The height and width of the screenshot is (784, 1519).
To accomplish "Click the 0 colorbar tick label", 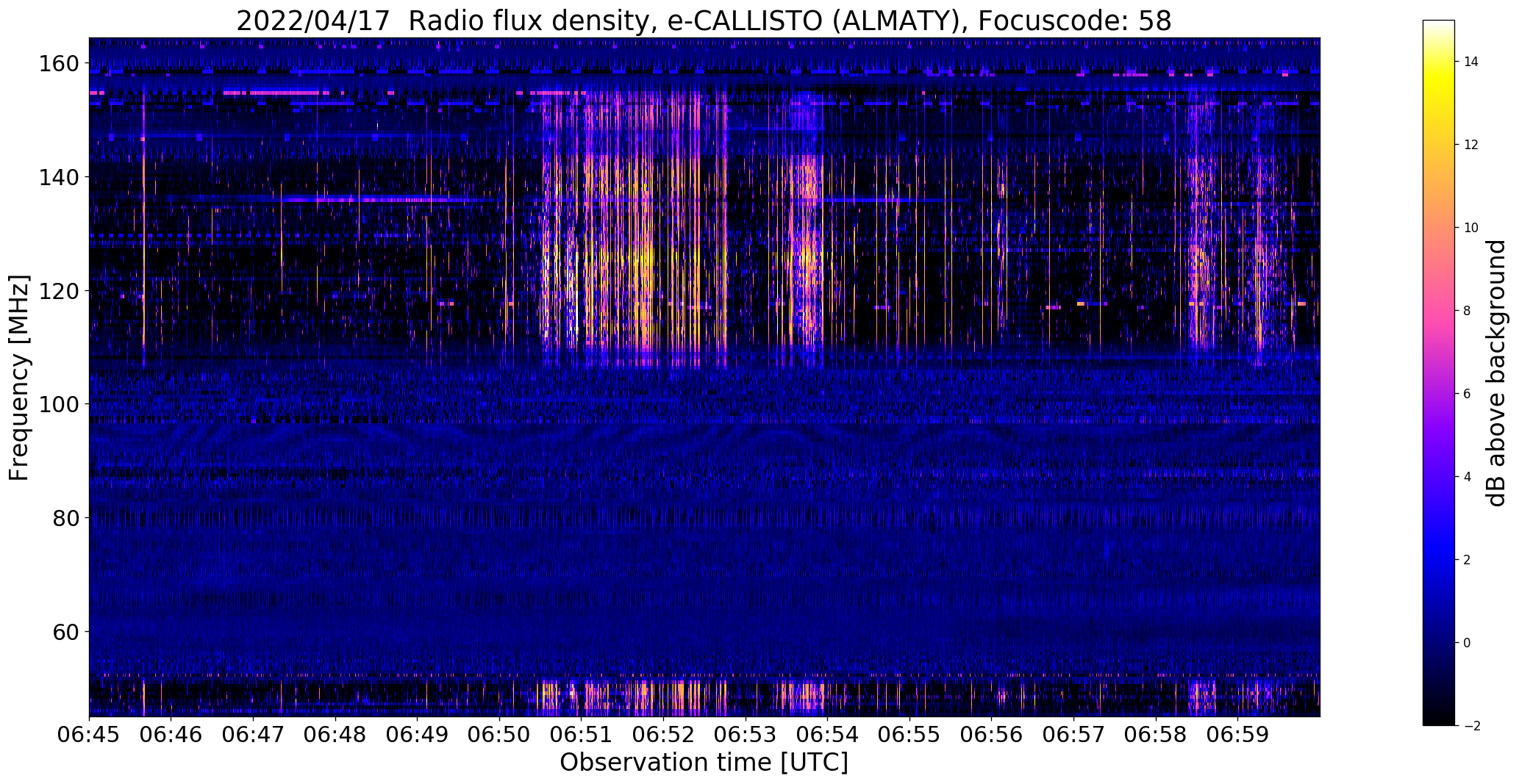I will pos(1467,643).
